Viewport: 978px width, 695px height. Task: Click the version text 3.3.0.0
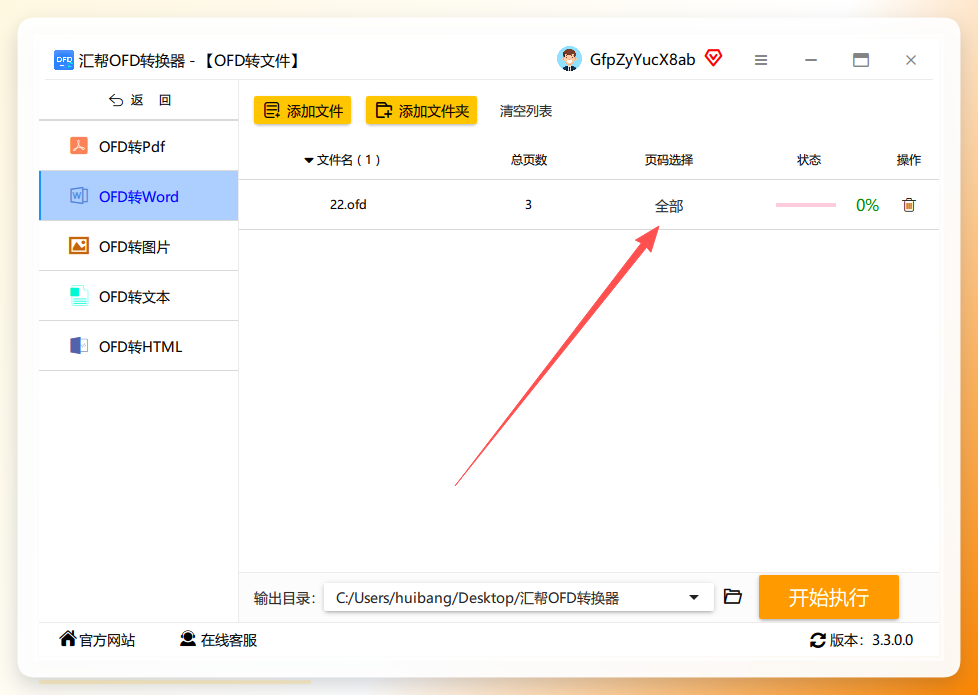click(893, 640)
